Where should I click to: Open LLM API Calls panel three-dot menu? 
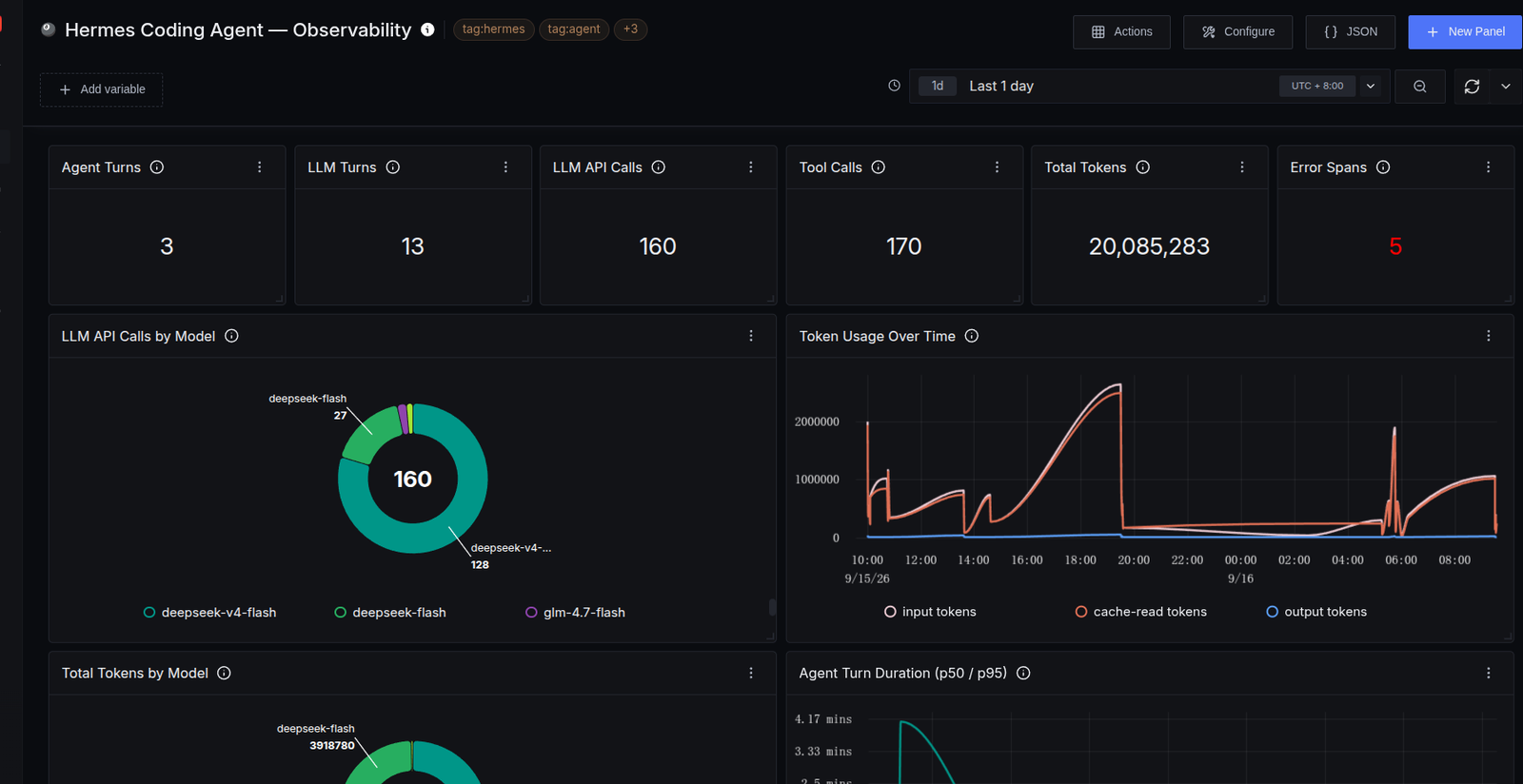tap(751, 167)
